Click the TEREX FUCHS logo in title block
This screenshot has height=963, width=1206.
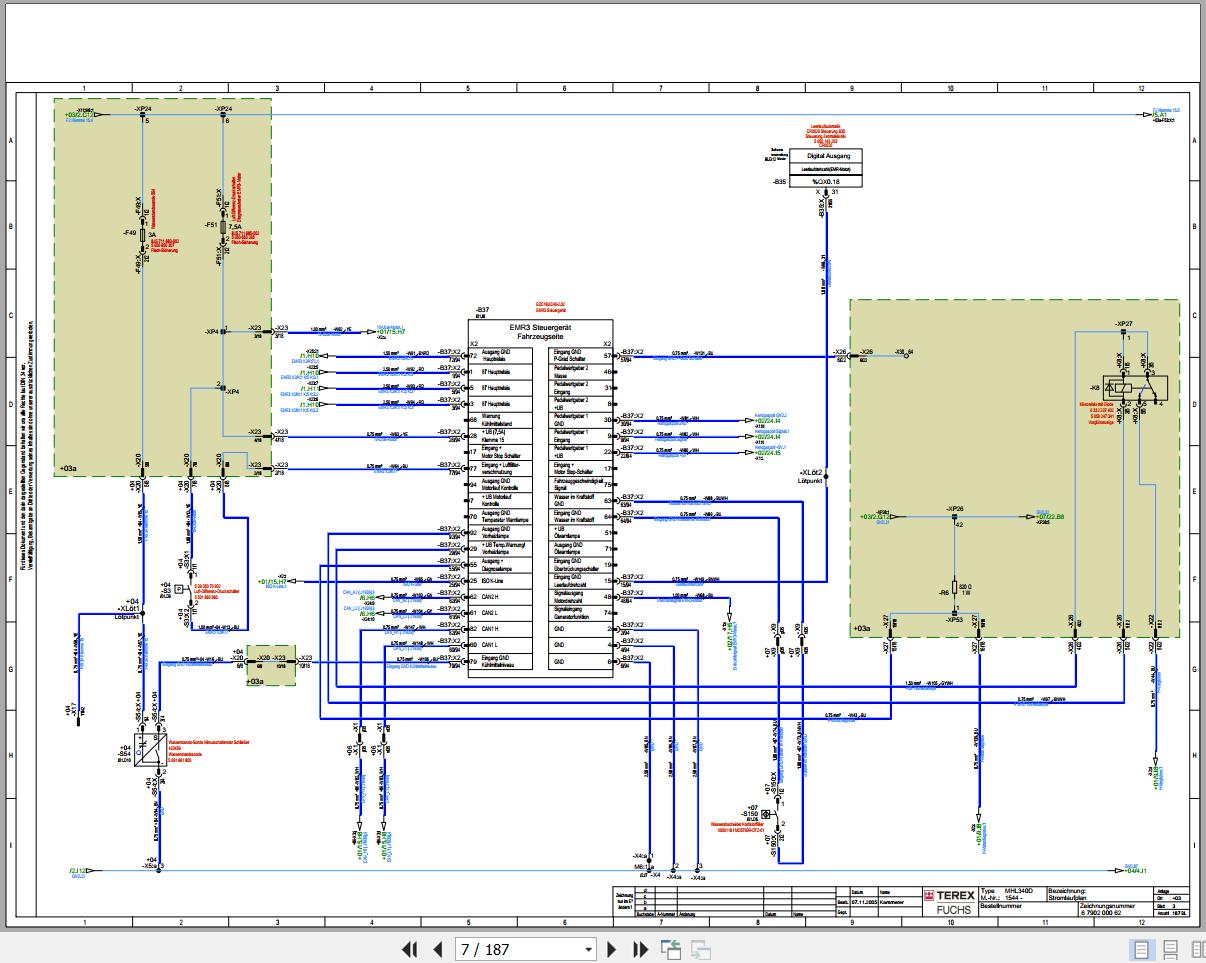[x=948, y=901]
